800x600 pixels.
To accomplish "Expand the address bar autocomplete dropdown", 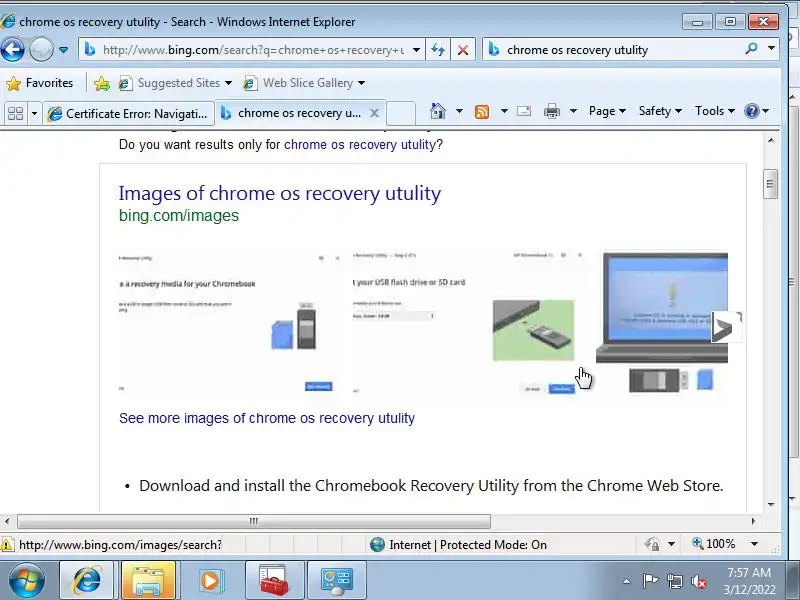I will pyautogui.click(x=417, y=50).
